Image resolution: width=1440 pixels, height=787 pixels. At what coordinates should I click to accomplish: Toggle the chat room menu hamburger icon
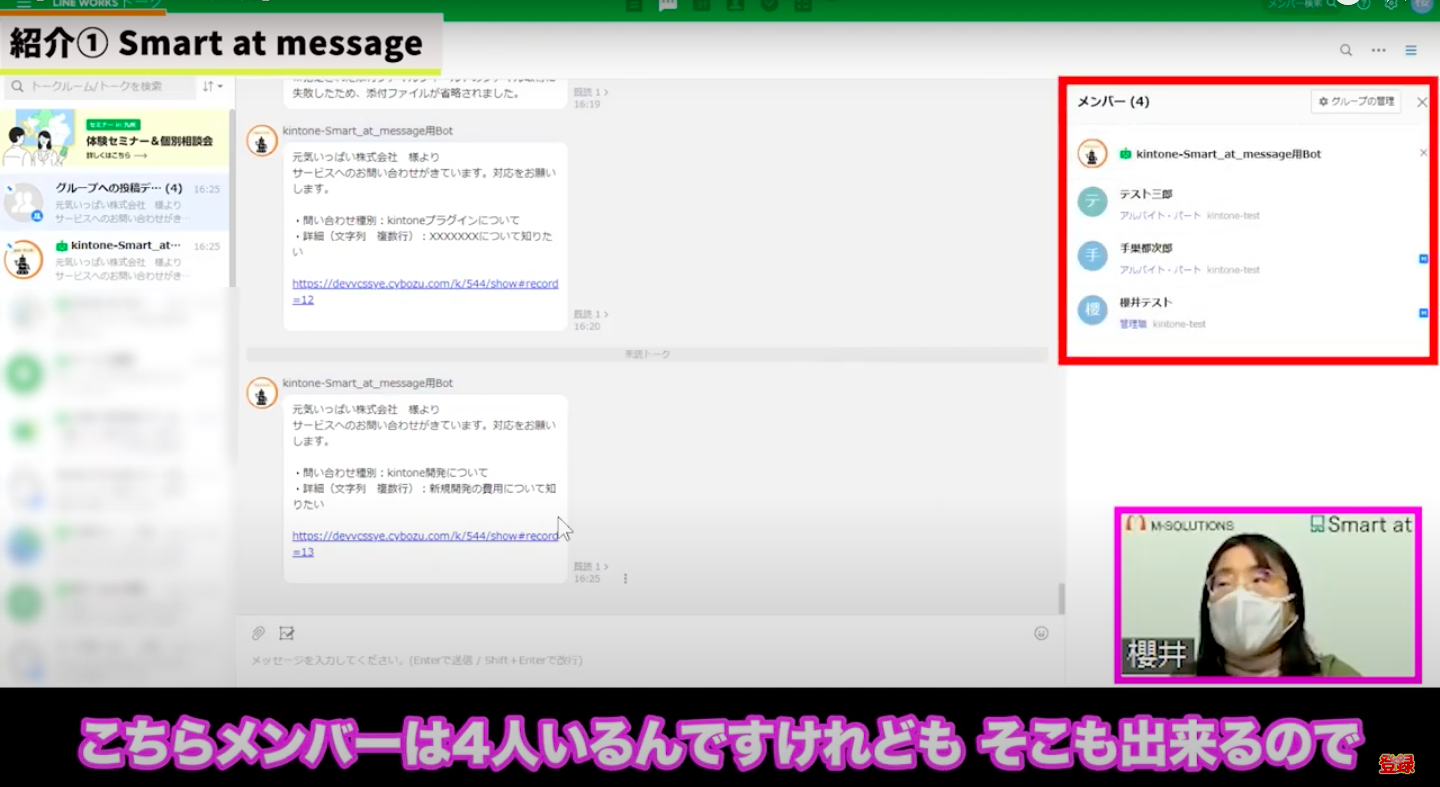click(1411, 50)
